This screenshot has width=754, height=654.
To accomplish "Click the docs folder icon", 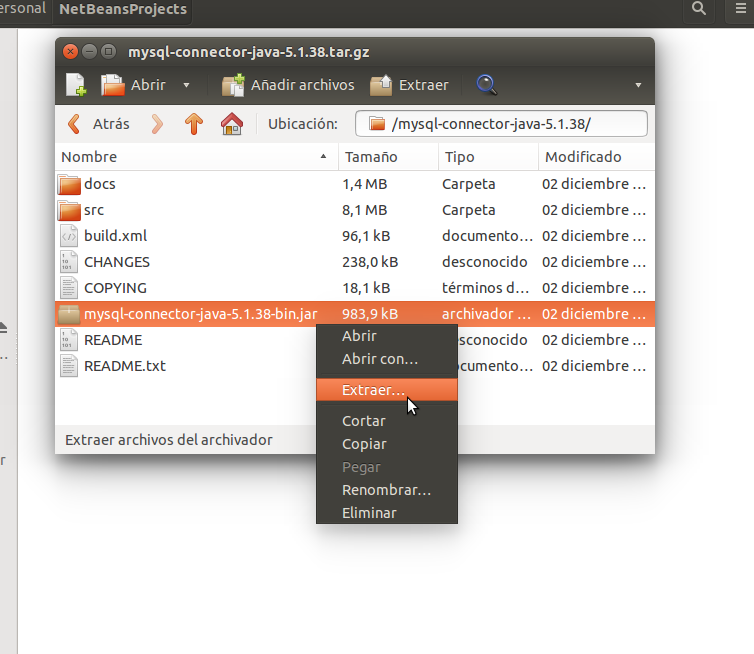I will (69, 185).
